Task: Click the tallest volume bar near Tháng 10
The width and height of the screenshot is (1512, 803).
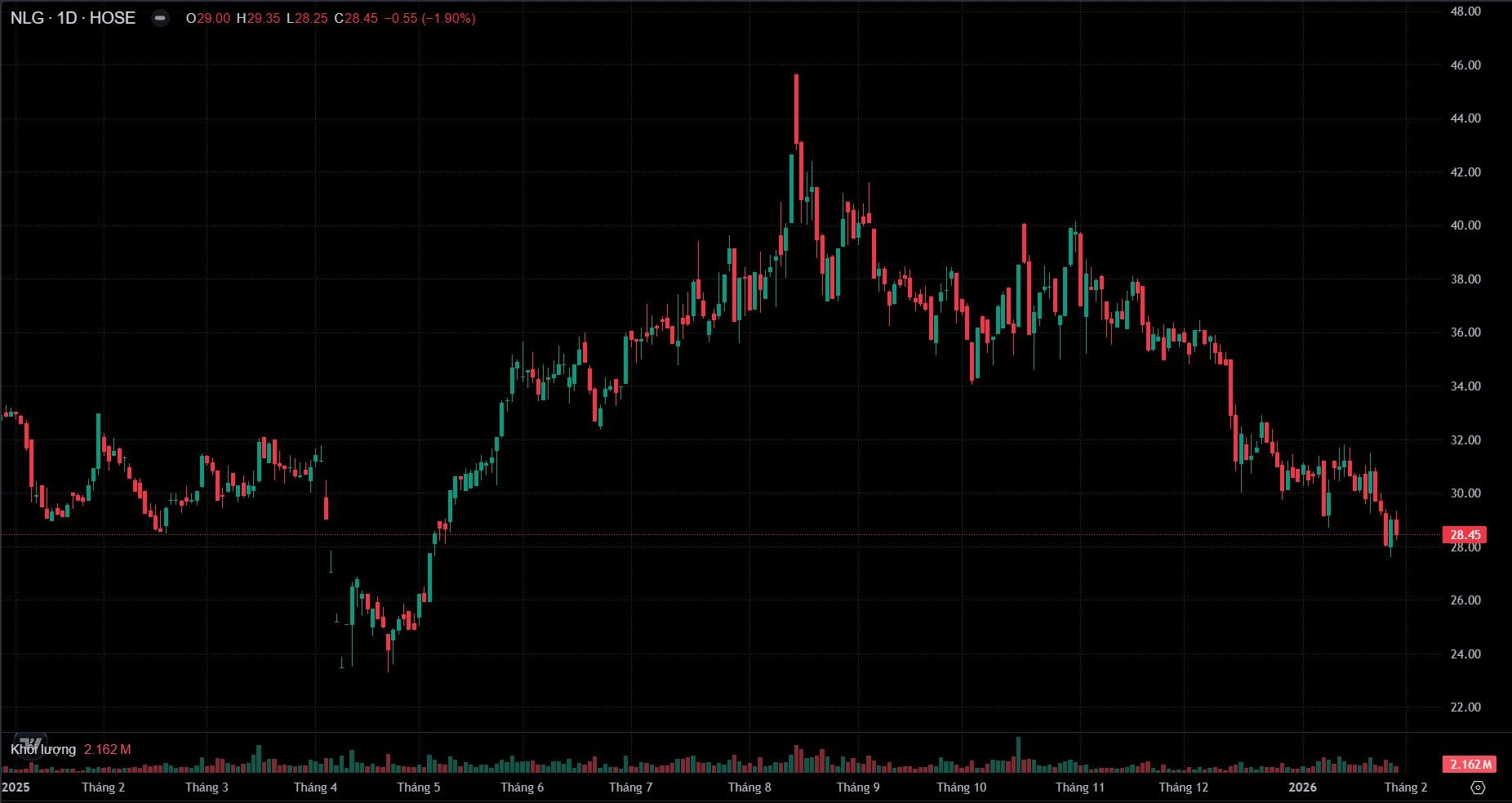Action: pos(1018,754)
